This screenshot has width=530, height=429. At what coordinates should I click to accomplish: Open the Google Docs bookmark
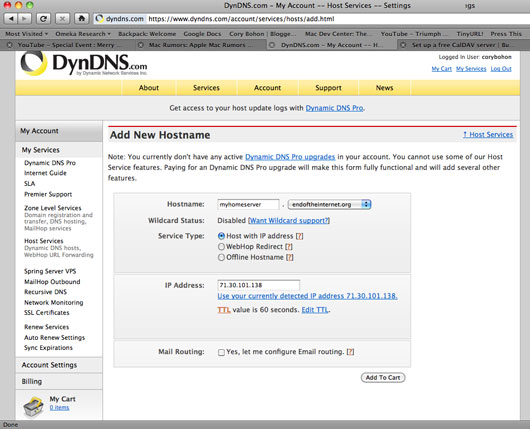coord(202,34)
